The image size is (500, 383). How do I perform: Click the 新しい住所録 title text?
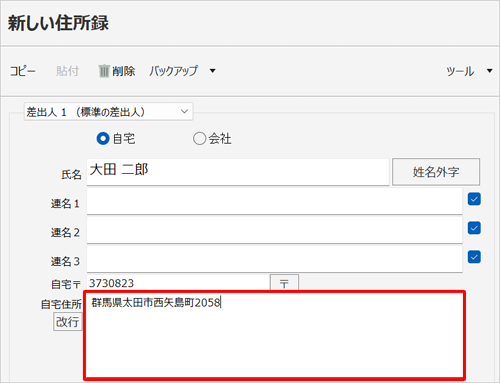tap(58, 23)
